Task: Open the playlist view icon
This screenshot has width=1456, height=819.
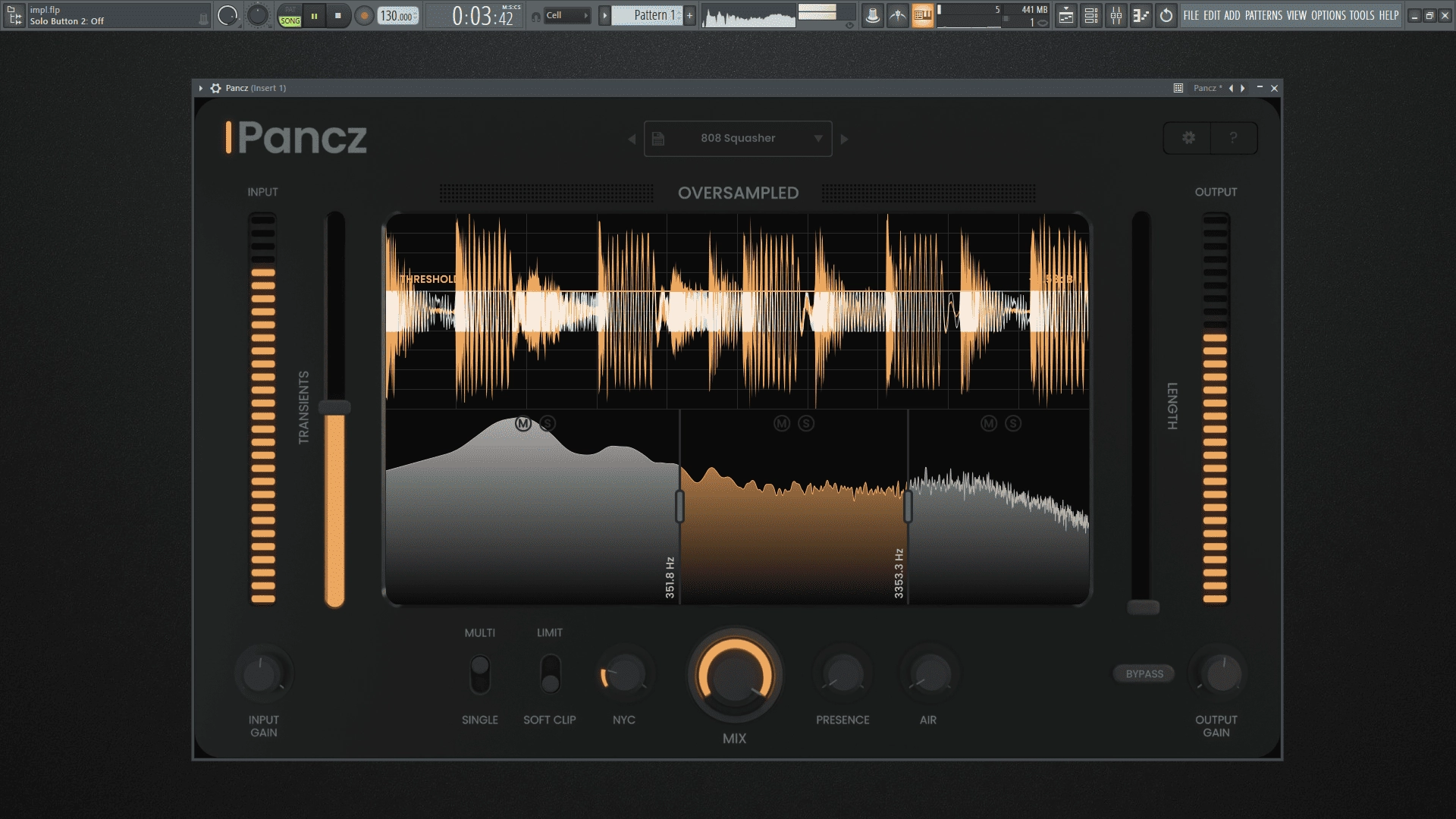Action: (1066, 15)
